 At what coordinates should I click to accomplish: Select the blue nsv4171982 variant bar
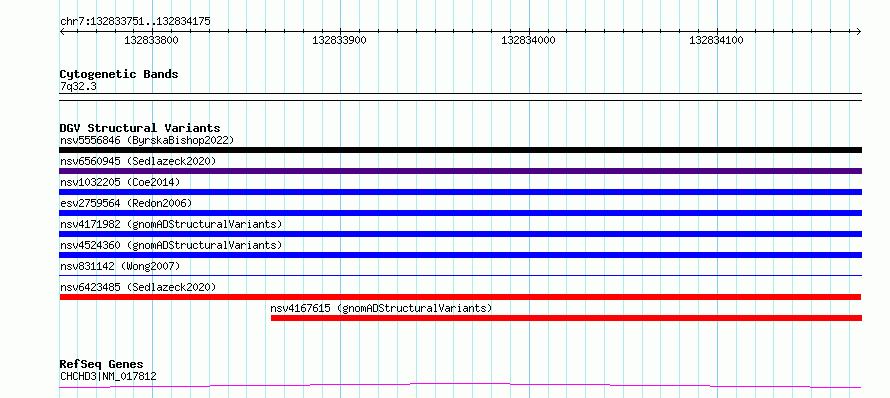click(x=460, y=234)
